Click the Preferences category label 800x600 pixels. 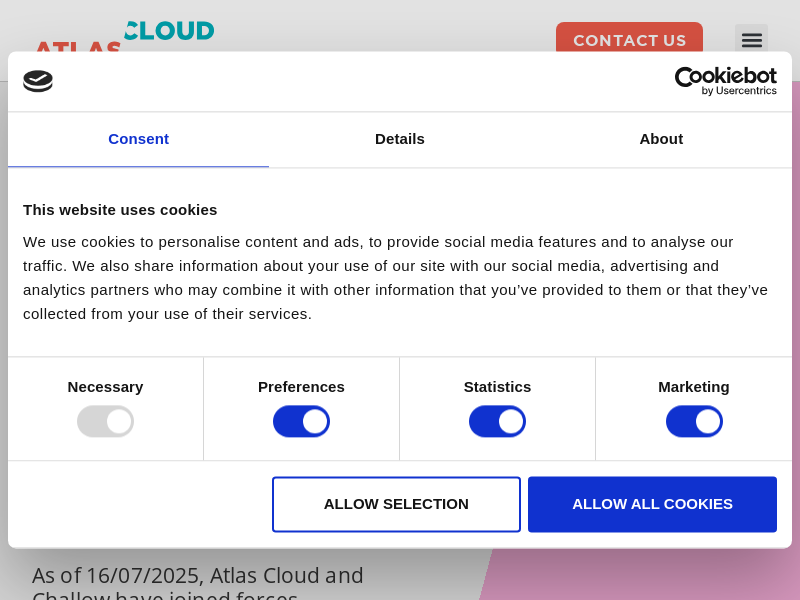(301, 387)
